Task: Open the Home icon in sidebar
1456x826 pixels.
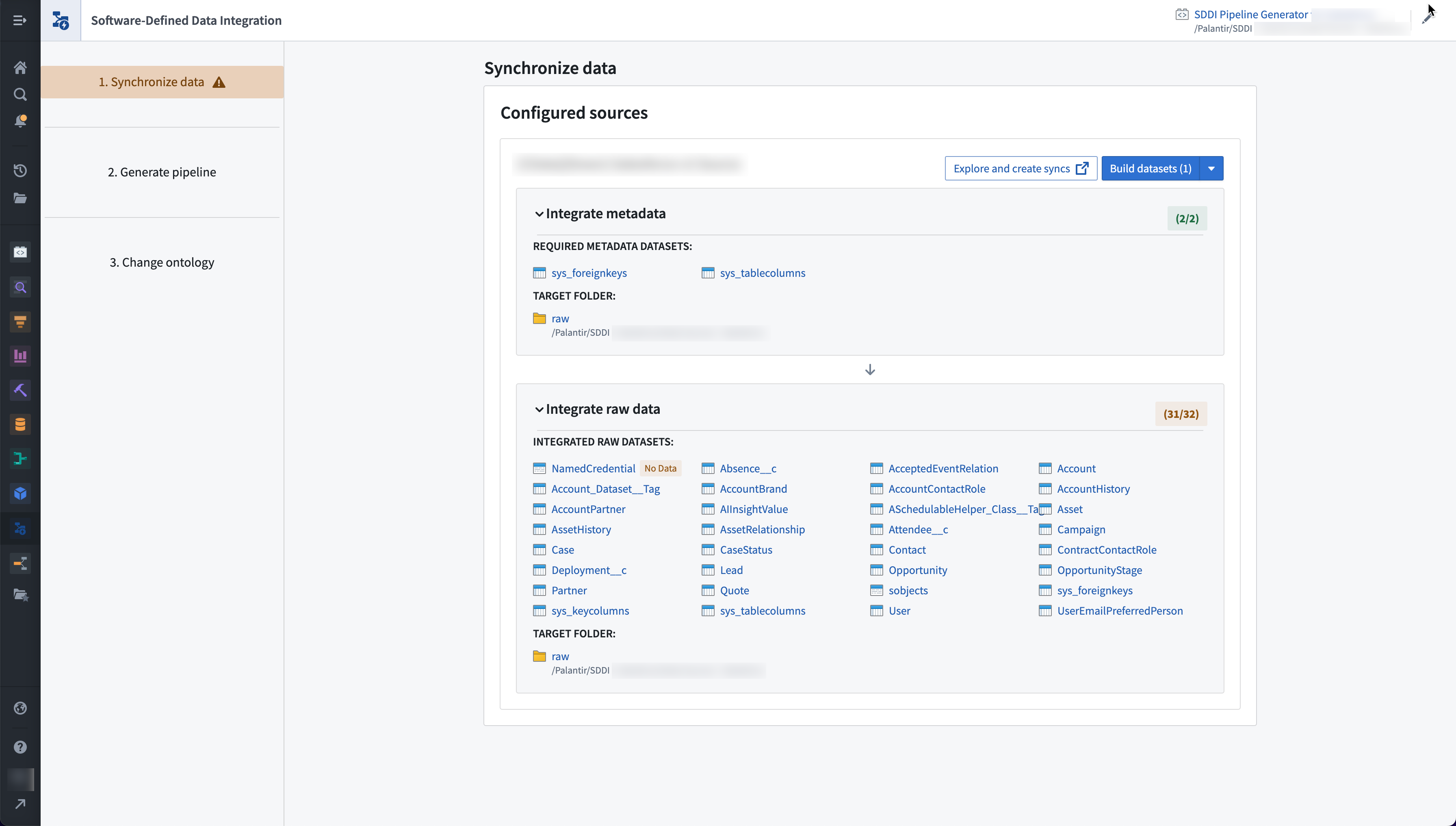Action: tap(20, 67)
